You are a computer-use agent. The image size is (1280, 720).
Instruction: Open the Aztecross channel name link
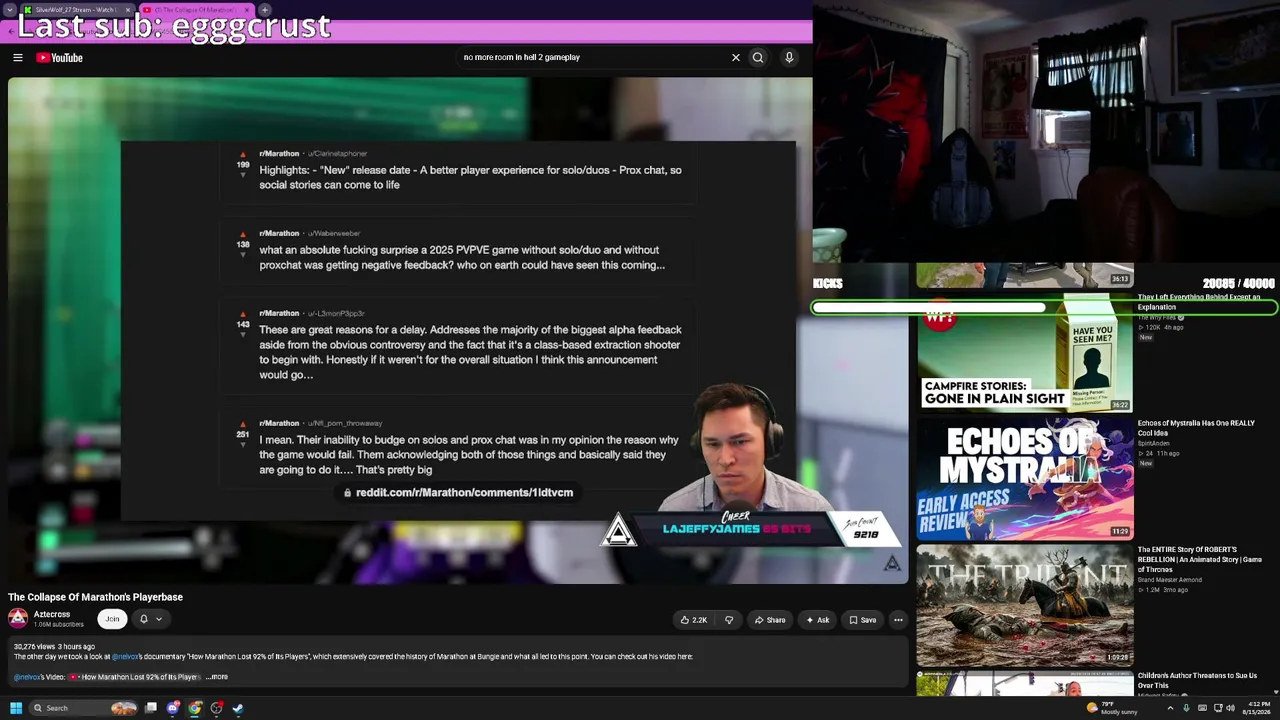coord(52,614)
